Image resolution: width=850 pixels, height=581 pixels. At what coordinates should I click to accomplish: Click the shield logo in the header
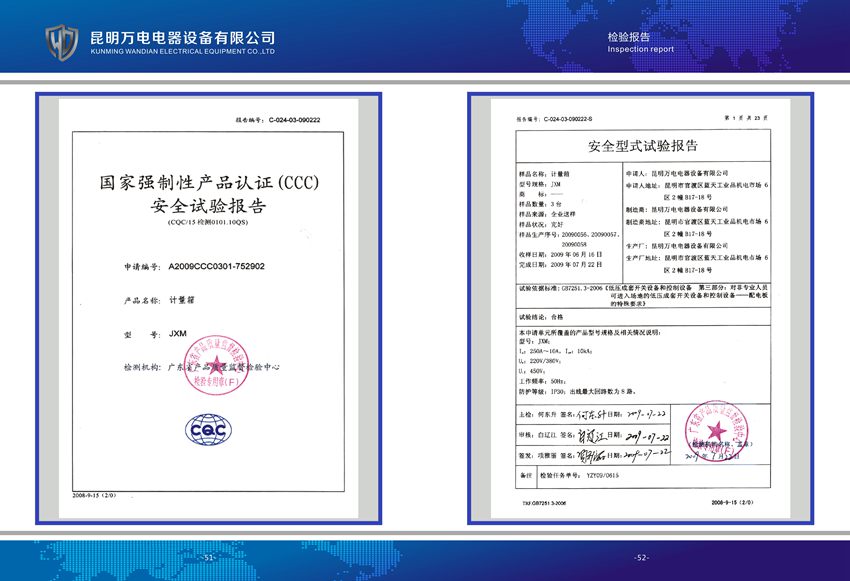coord(62,40)
